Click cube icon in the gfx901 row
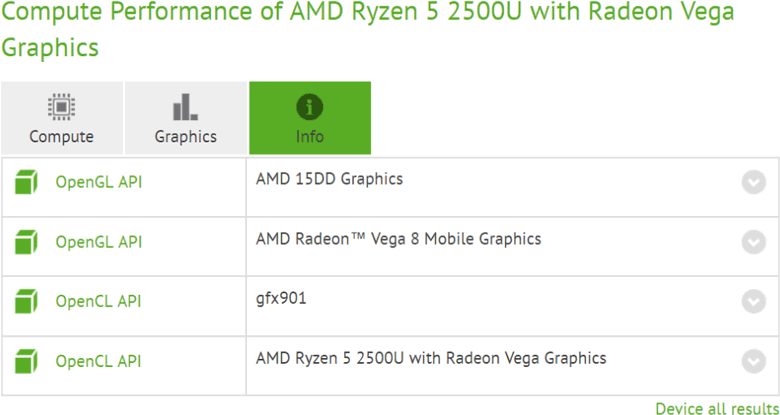780x415 pixels. click(x=27, y=301)
